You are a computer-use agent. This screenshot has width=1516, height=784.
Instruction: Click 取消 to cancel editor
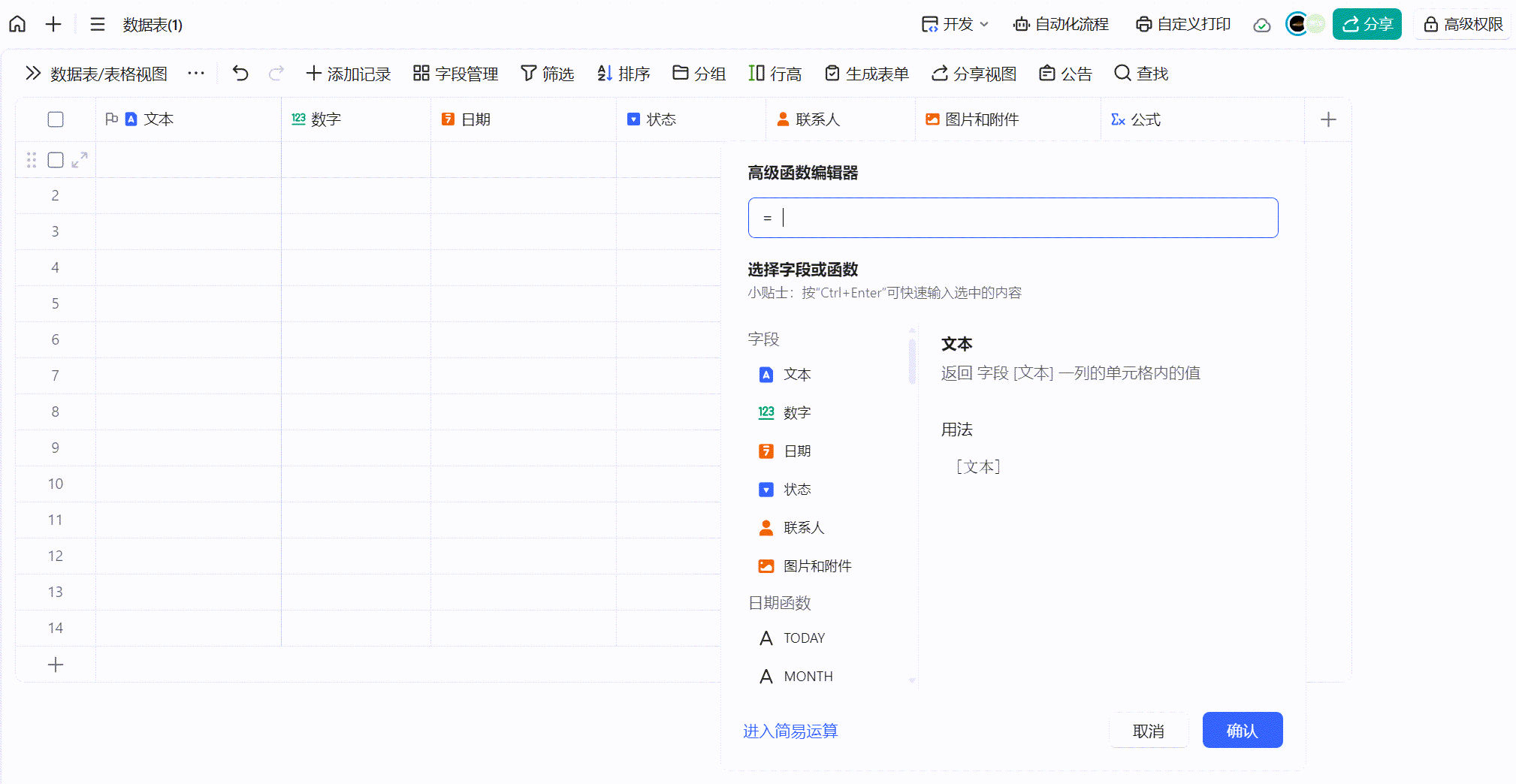1149,730
